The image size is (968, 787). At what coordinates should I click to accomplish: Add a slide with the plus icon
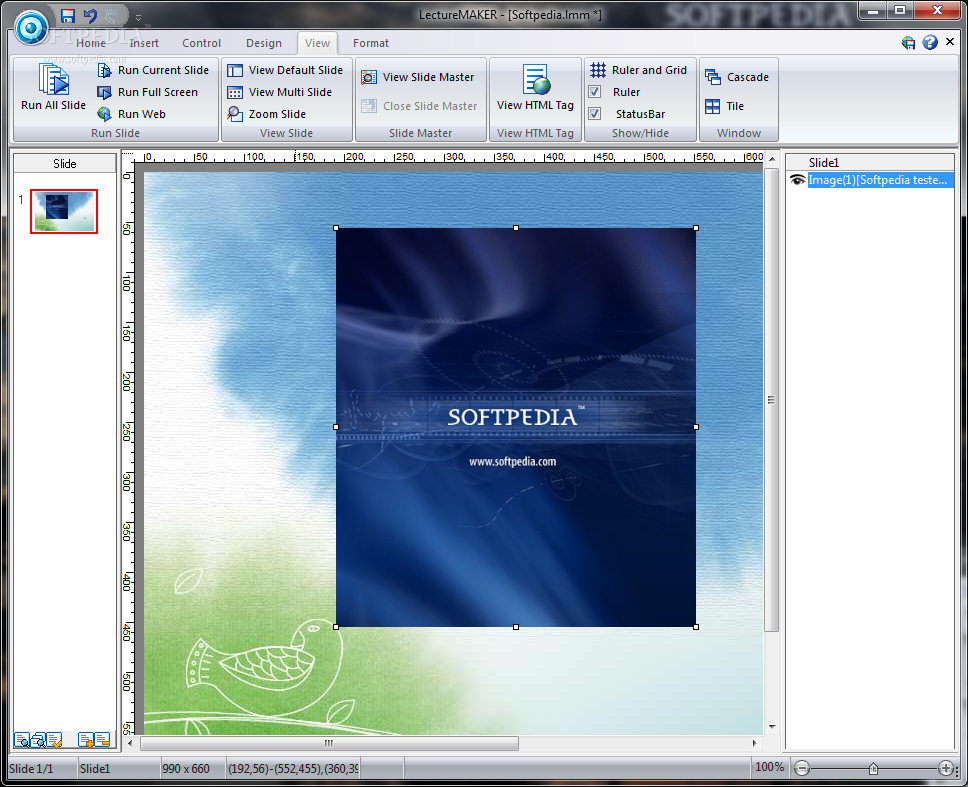point(86,739)
